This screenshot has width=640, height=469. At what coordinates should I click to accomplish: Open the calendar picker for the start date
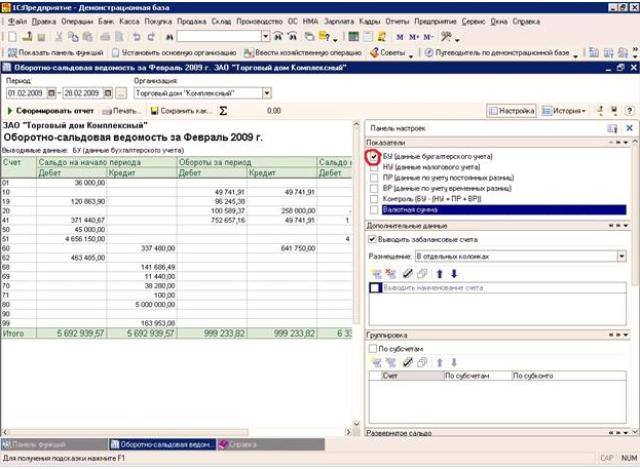point(51,93)
